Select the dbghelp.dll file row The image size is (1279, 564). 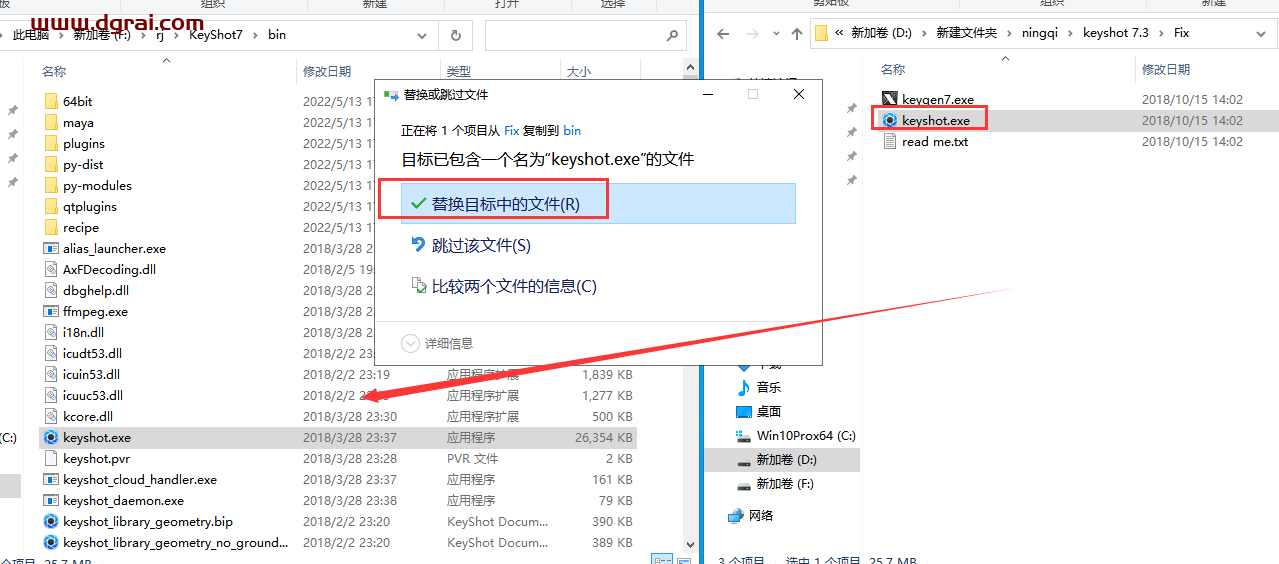click(x=338, y=290)
